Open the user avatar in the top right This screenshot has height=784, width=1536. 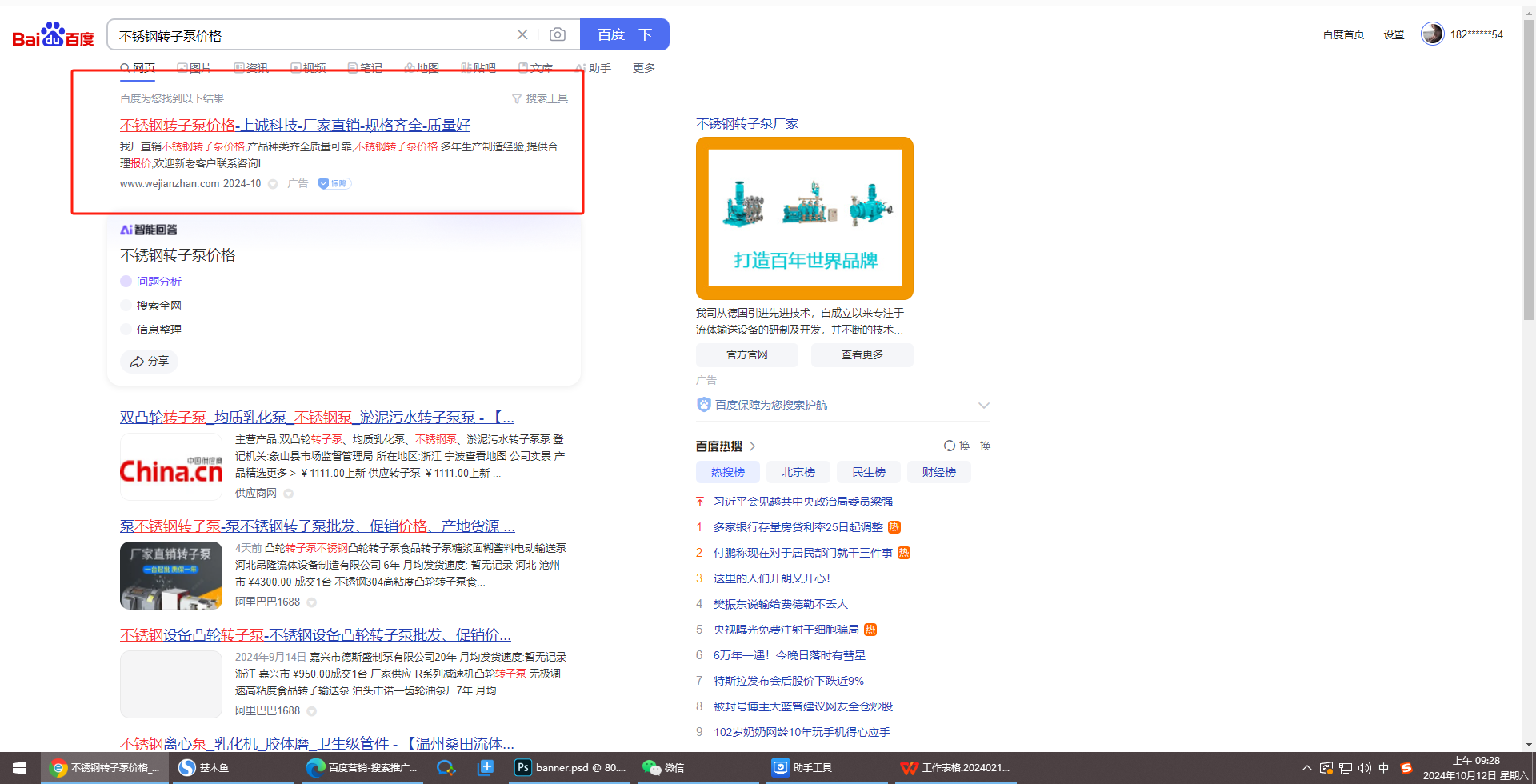[1432, 34]
